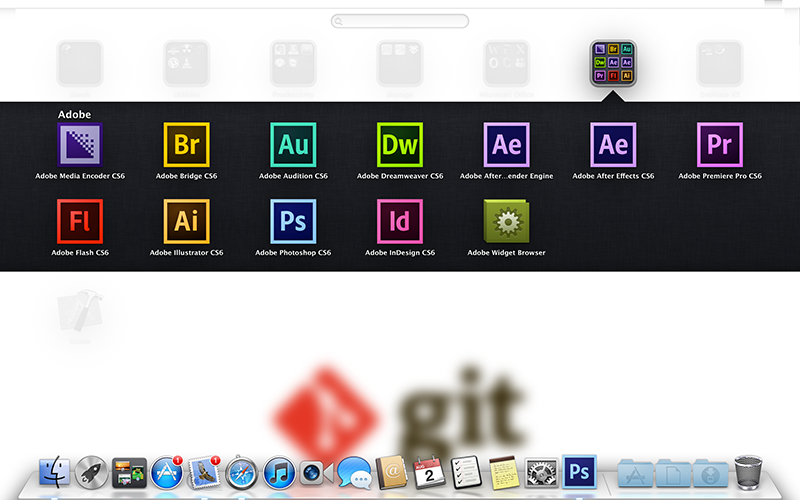The height and width of the screenshot is (500, 800).
Task: Open Adobe After Effects Render Engine
Action: 506,145
